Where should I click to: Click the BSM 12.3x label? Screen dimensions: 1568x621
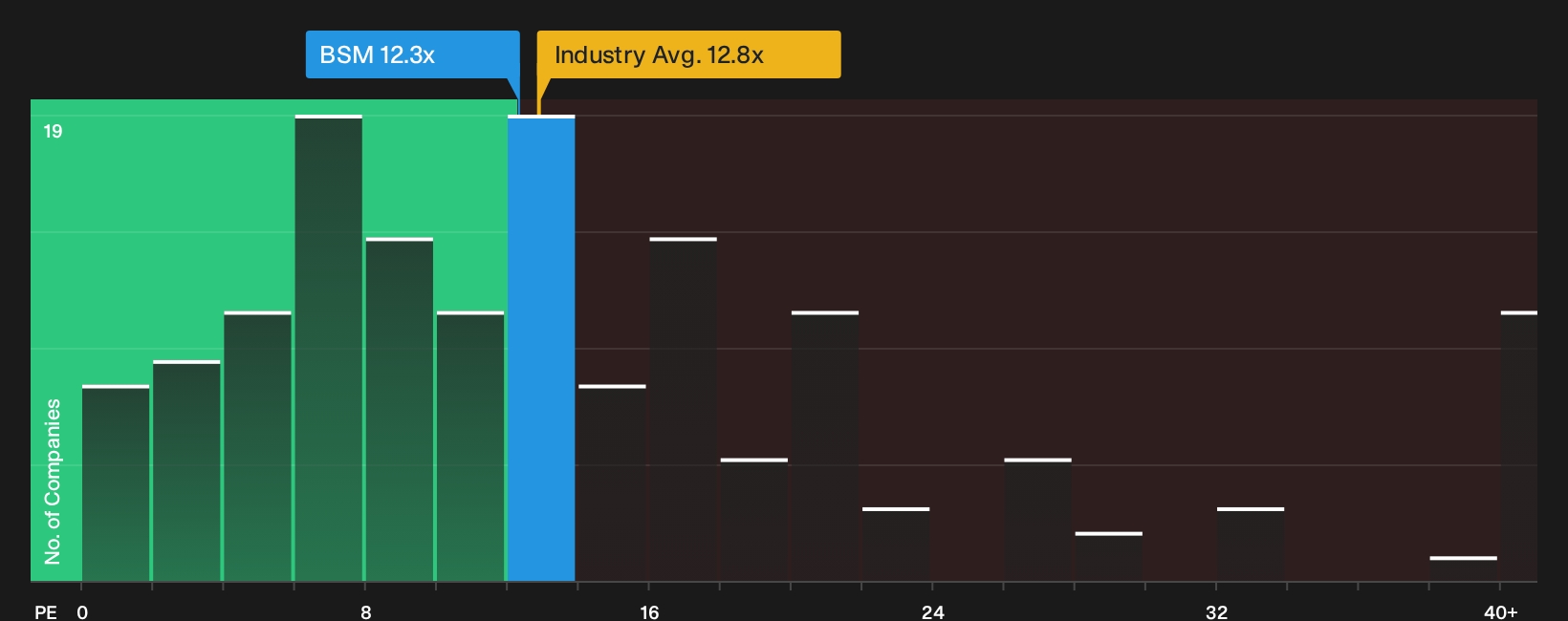[412, 54]
